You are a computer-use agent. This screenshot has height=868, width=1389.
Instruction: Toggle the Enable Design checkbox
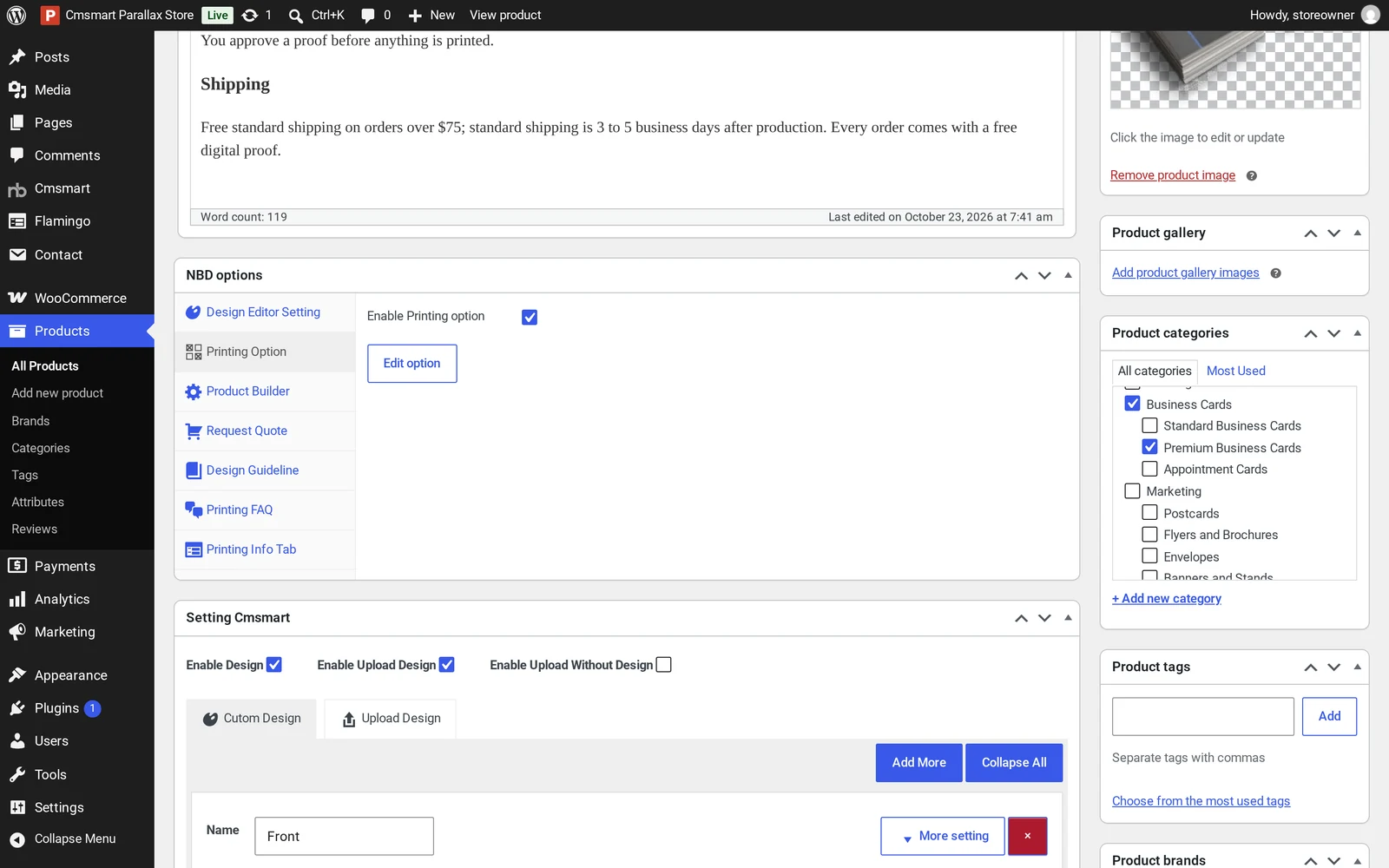click(x=274, y=665)
